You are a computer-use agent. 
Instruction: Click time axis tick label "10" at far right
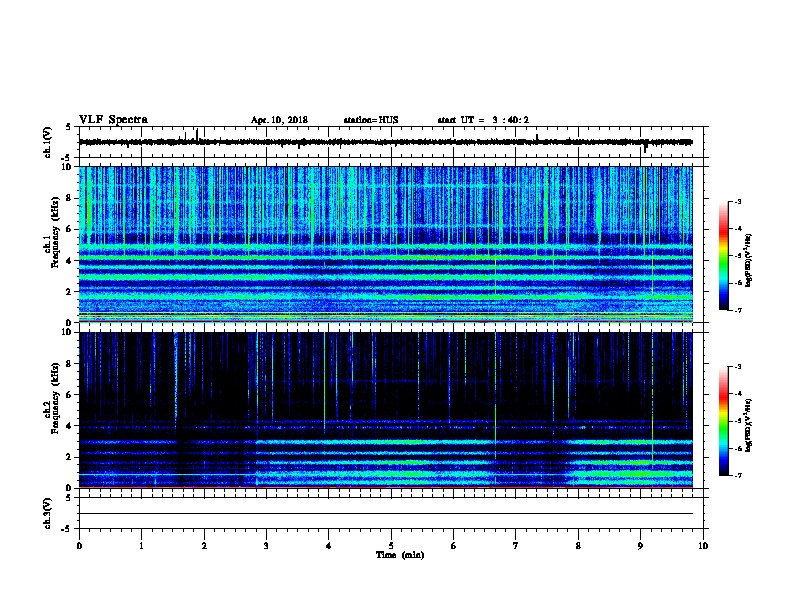pos(703,546)
